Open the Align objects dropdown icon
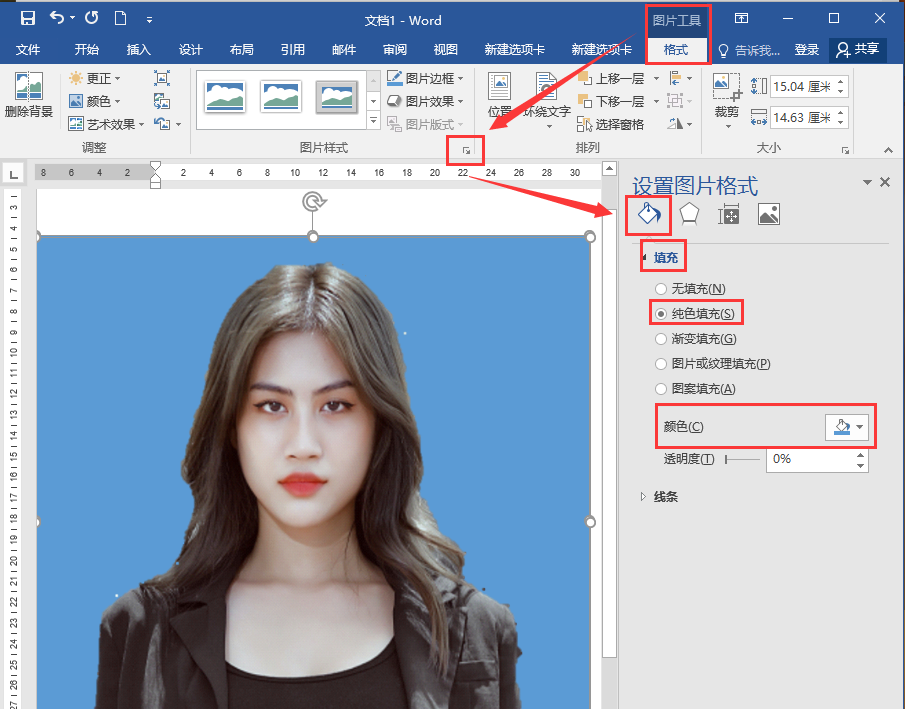This screenshot has height=709, width=905. [680, 78]
